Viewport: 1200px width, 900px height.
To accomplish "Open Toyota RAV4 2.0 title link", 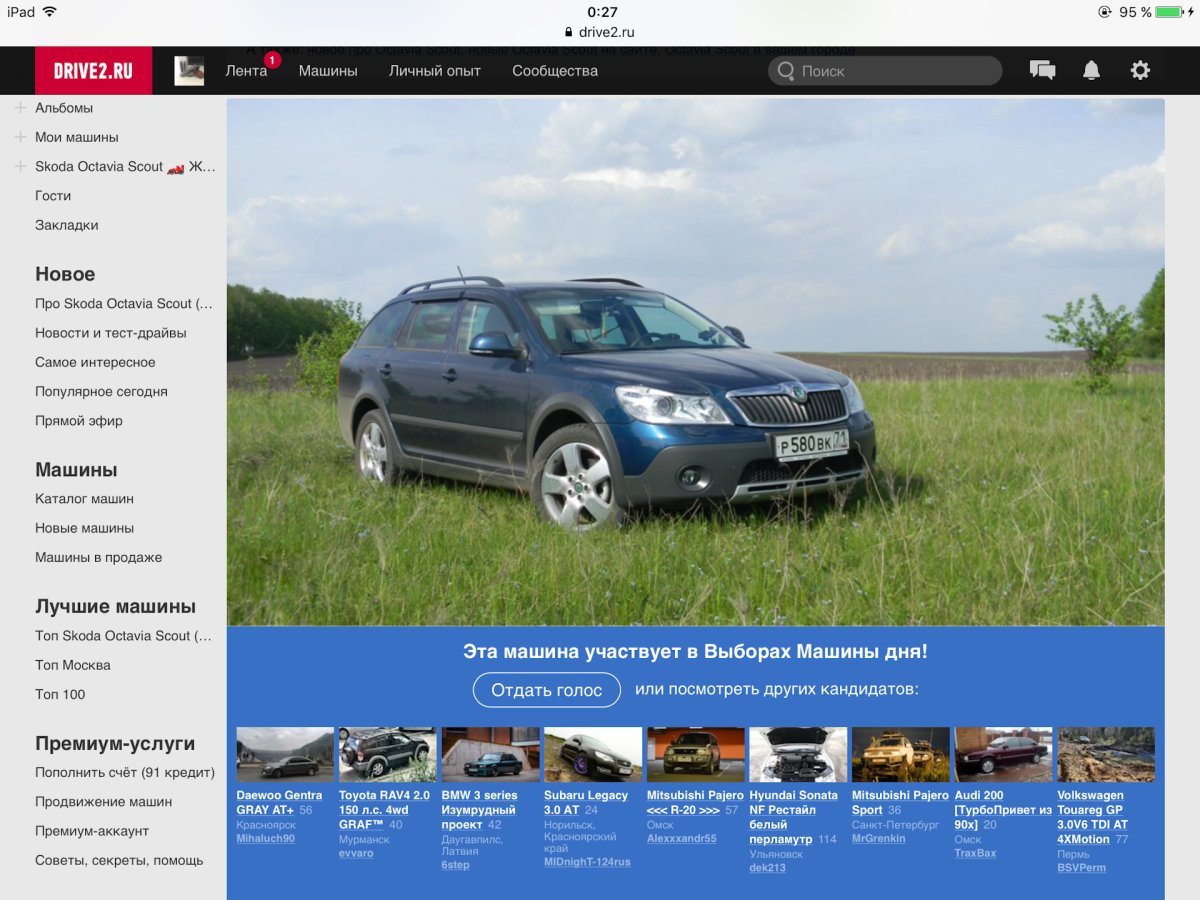I will click(x=384, y=810).
